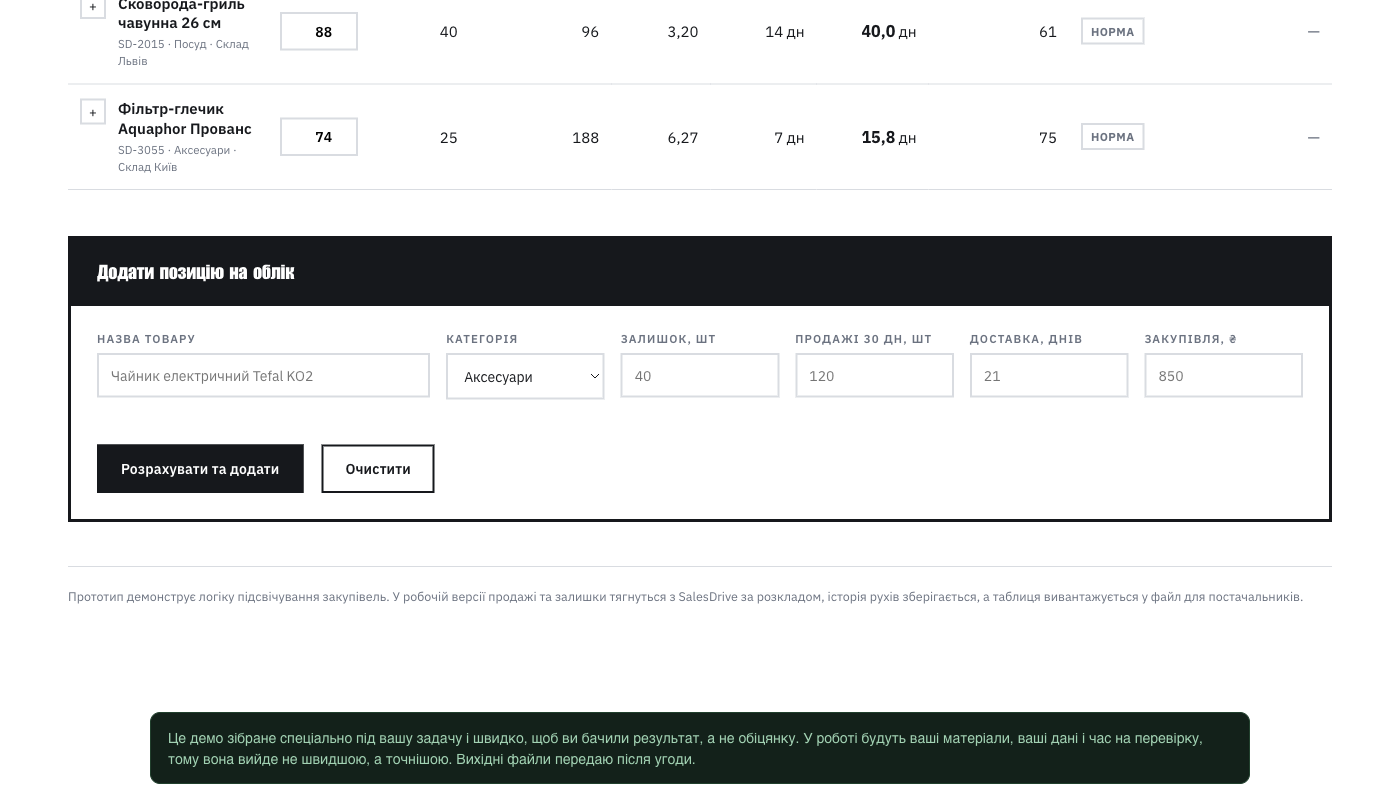Click the 3,20 daily rate value

[683, 32]
